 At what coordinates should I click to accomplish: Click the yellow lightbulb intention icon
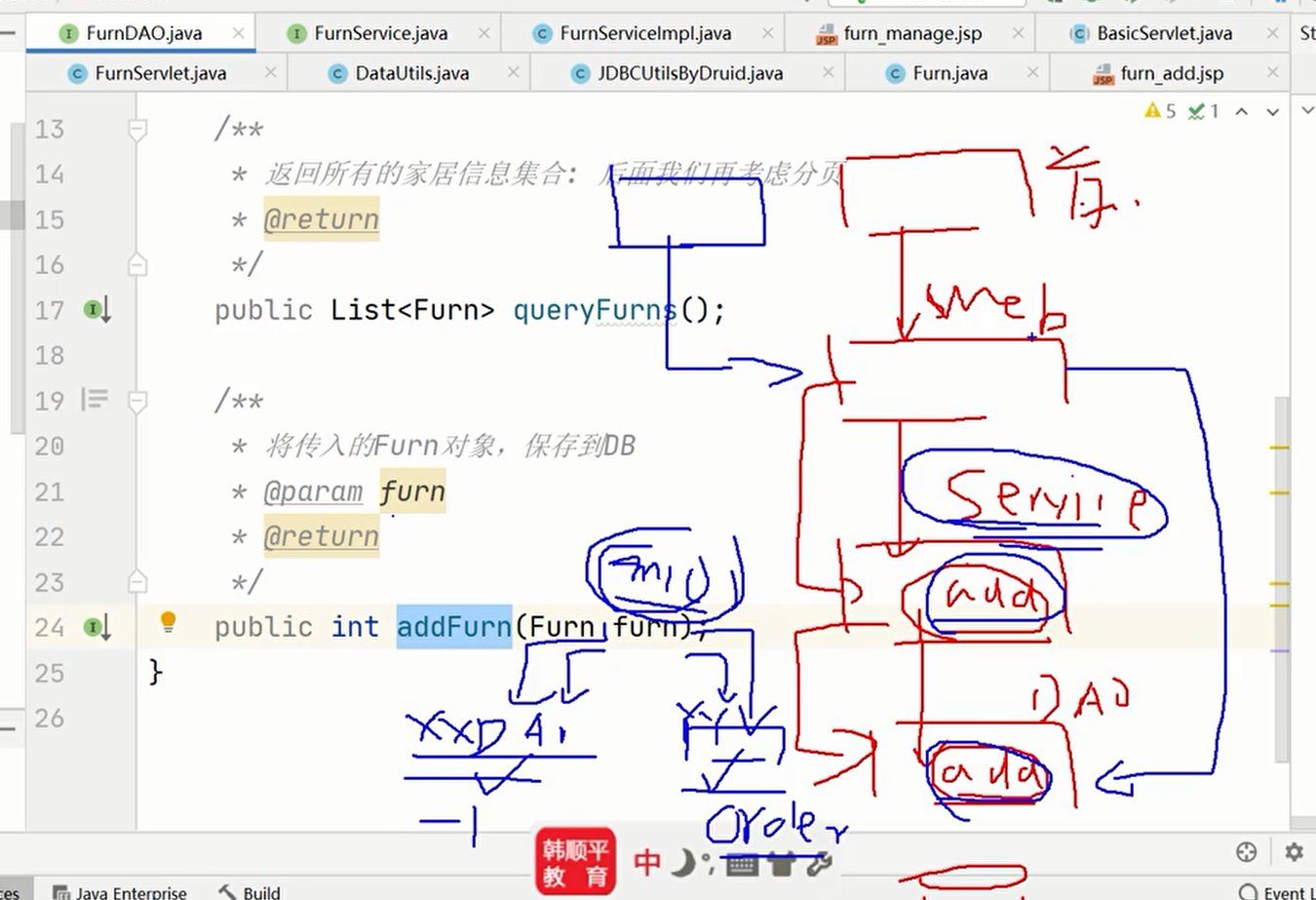[168, 622]
